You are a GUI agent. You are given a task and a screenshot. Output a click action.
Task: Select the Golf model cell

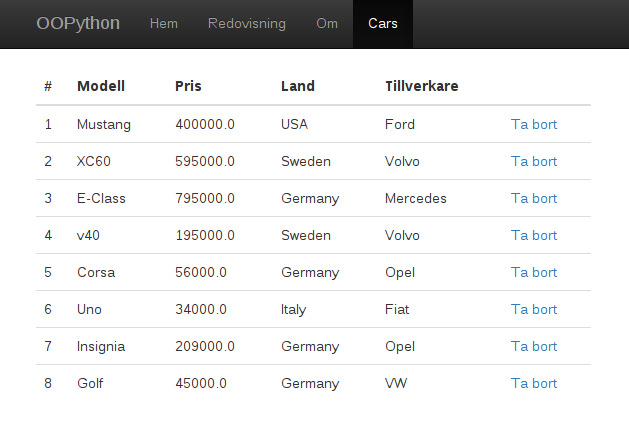90,383
